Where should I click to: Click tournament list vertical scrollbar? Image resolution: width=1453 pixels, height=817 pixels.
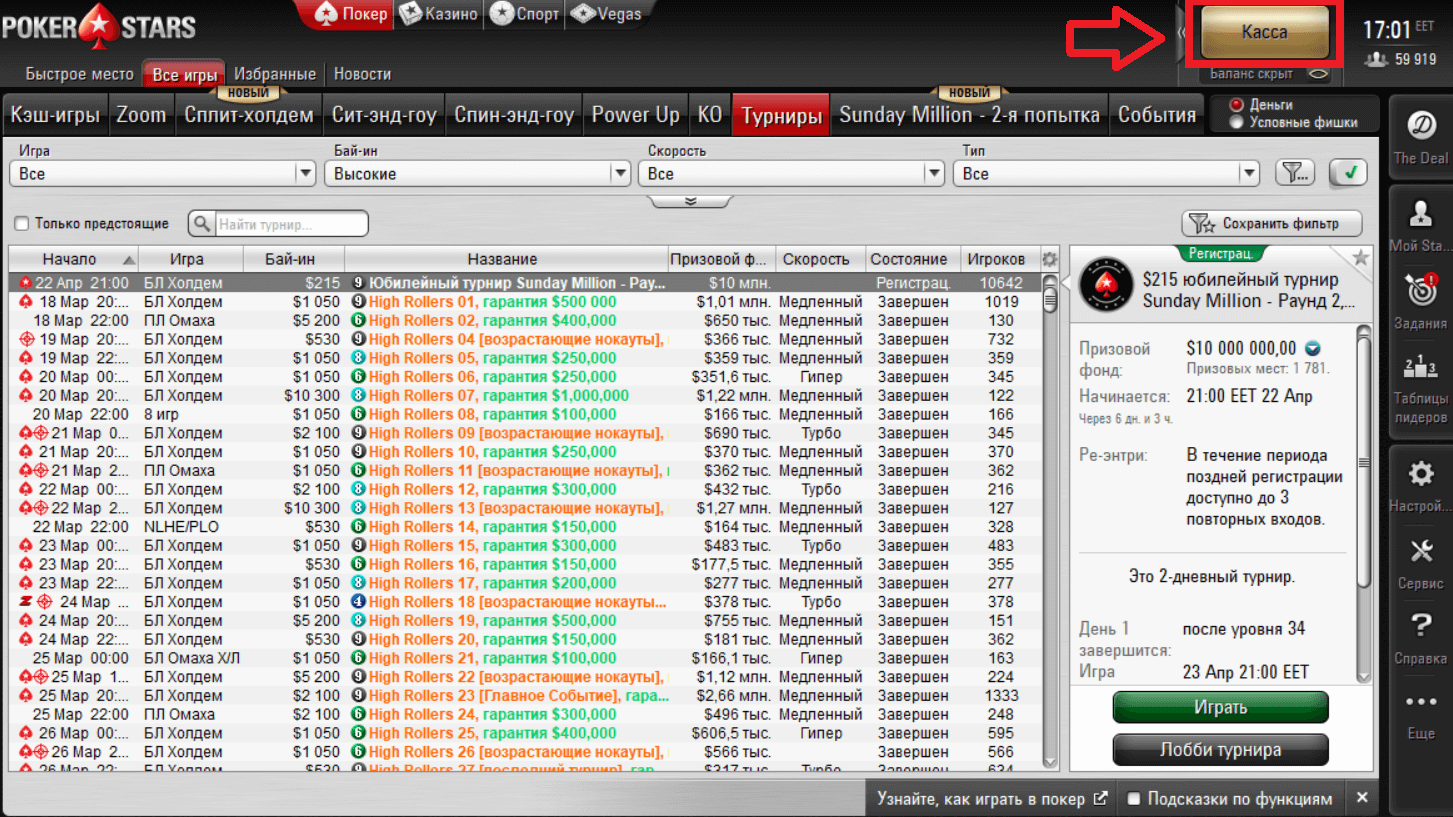click(1049, 520)
